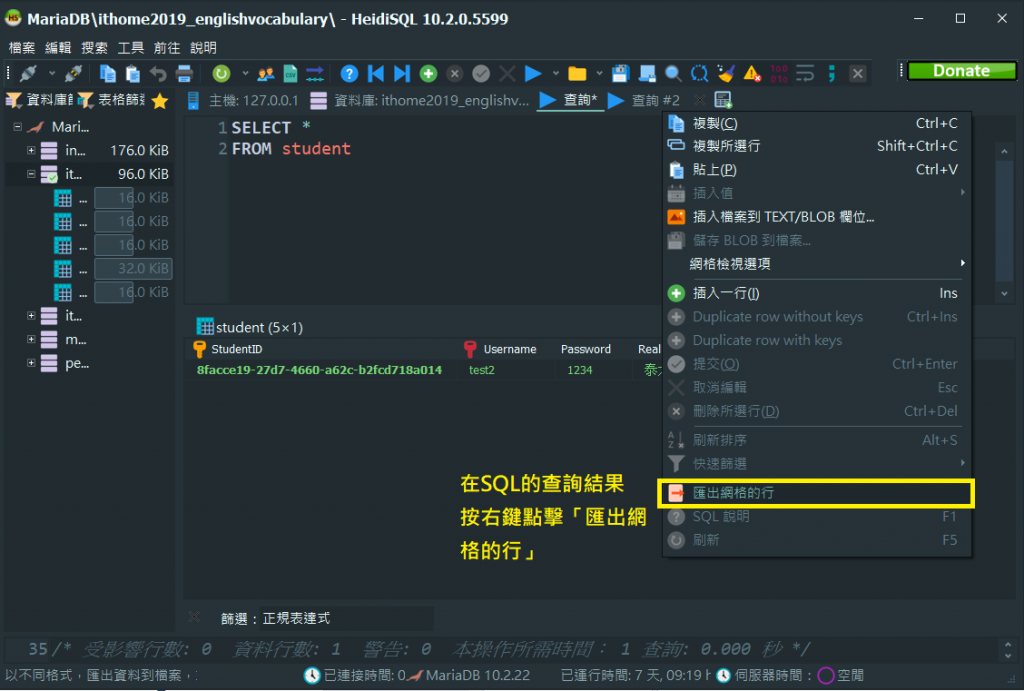Expand the in... database tree node
Viewport: 1024px width, 691px height.
[x=31, y=150]
